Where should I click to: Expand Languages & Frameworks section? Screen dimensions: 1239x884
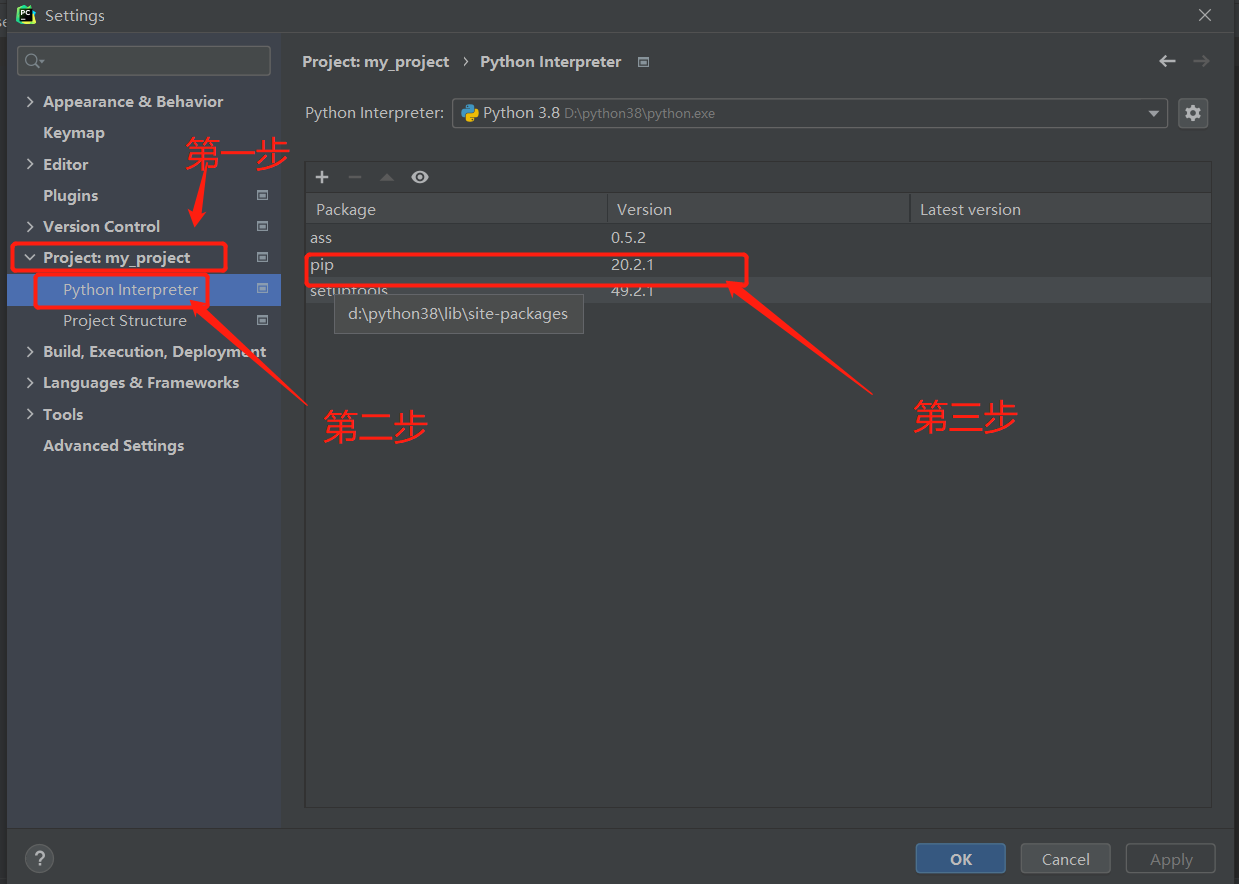[x=30, y=382]
